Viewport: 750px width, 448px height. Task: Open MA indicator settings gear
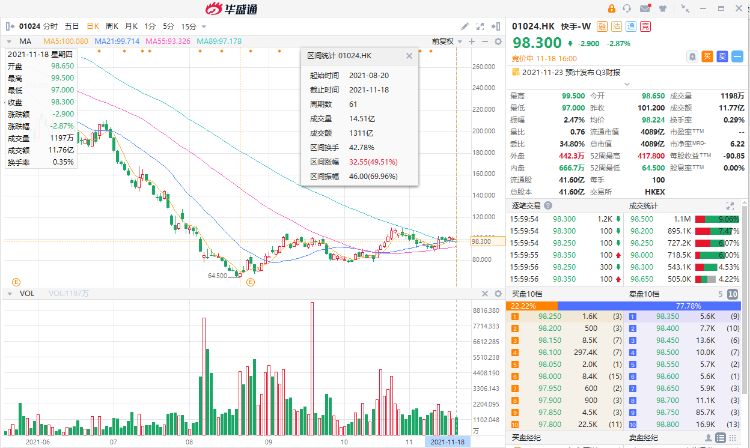tap(498, 42)
